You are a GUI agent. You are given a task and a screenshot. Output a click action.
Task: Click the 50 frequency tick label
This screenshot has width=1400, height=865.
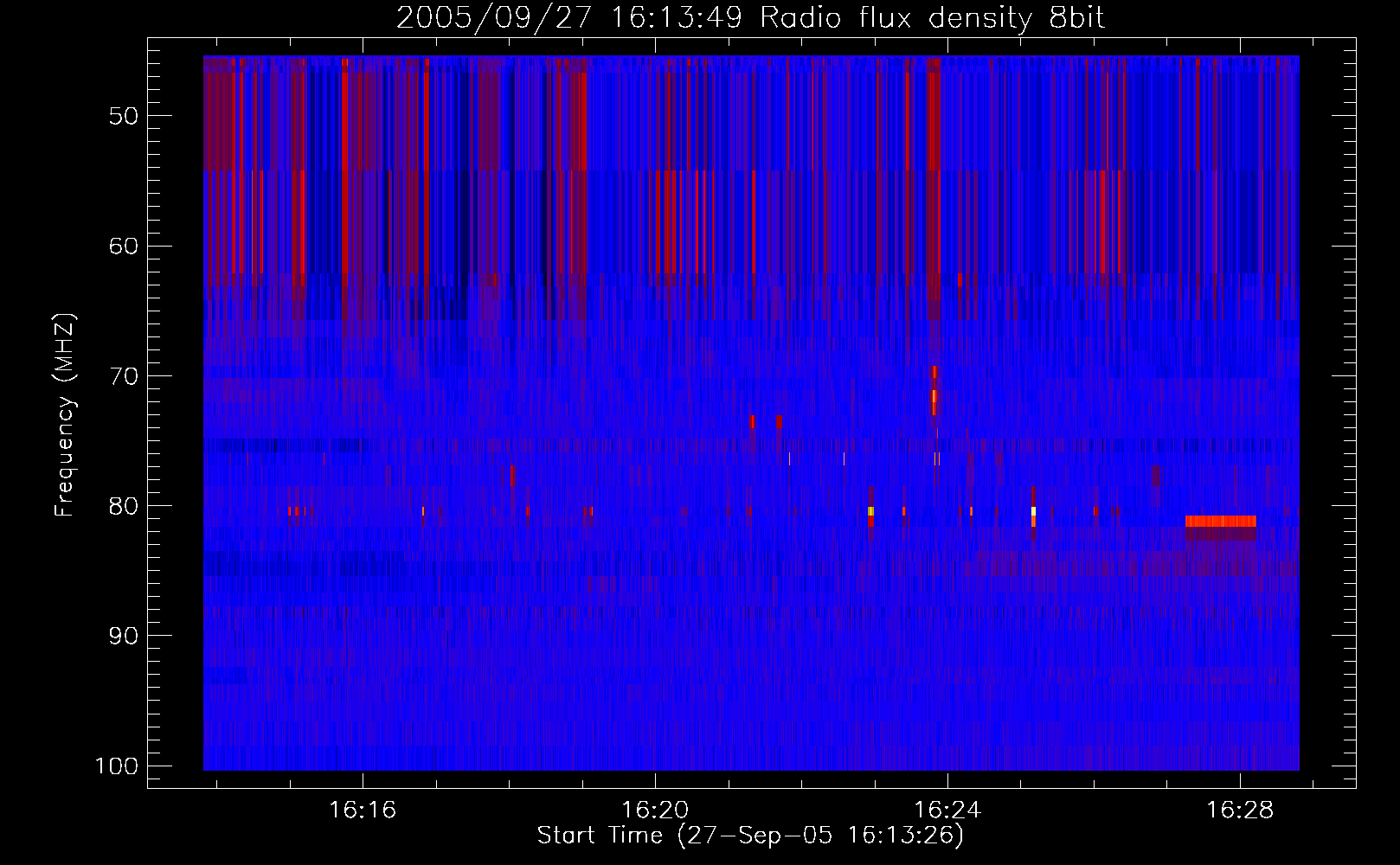pyautogui.click(x=124, y=116)
